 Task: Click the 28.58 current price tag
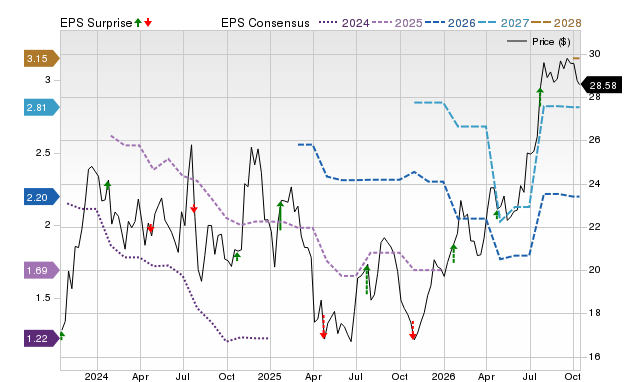pyautogui.click(x=601, y=85)
